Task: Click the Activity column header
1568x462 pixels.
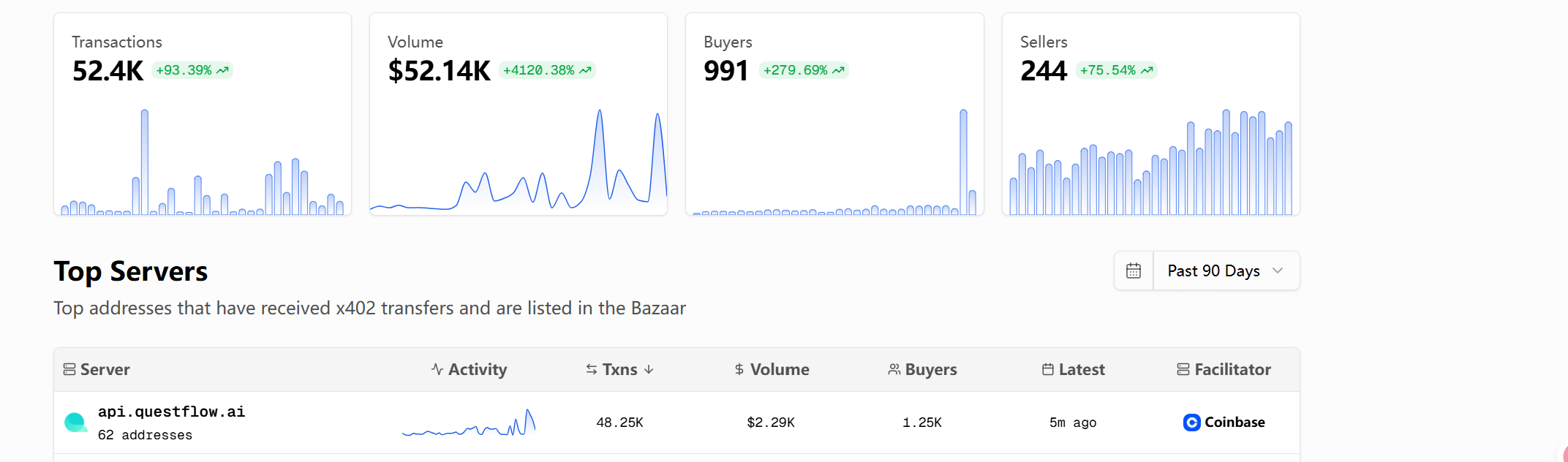Action: [469, 369]
